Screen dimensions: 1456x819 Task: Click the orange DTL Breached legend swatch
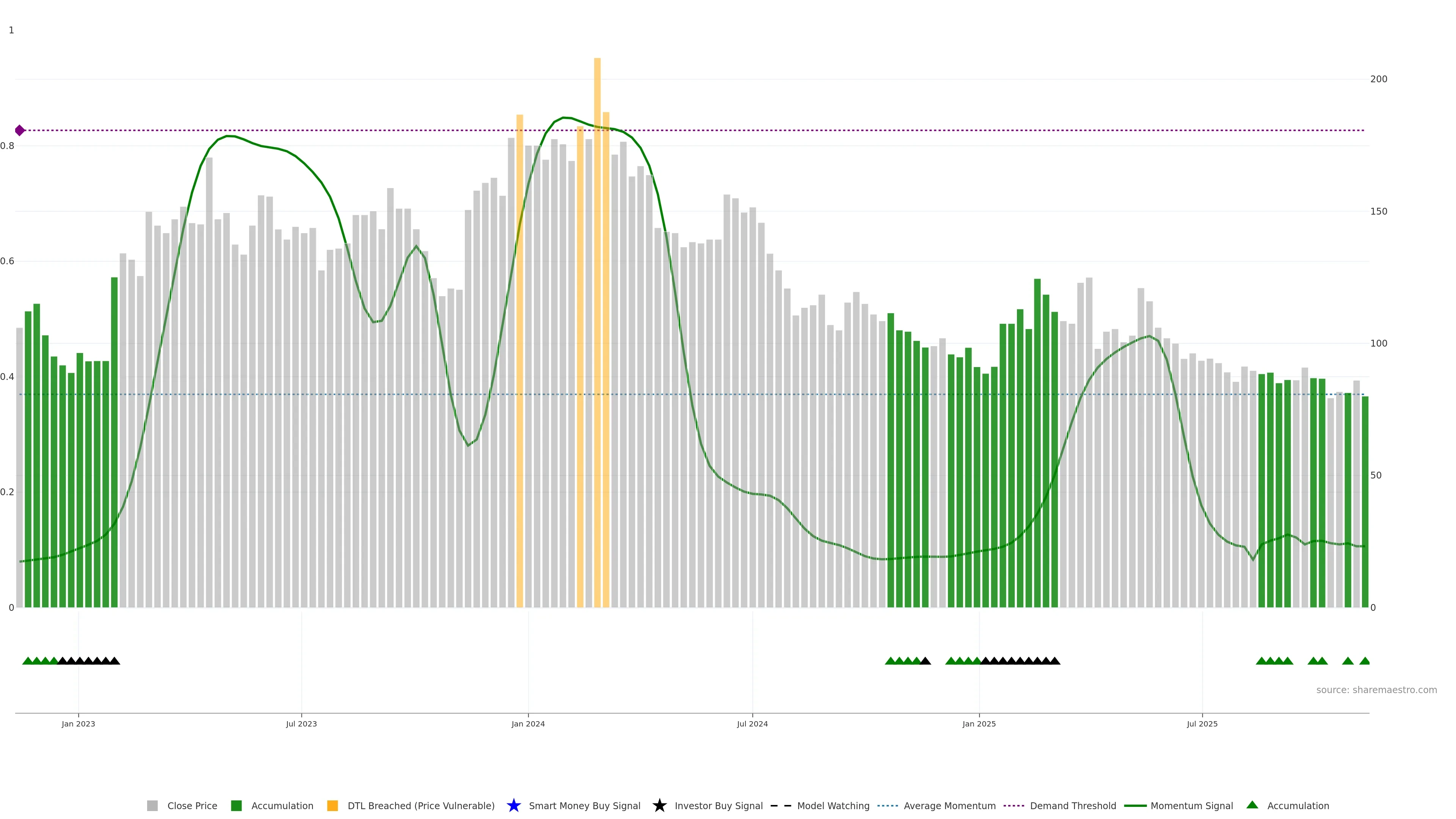click(x=333, y=805)
